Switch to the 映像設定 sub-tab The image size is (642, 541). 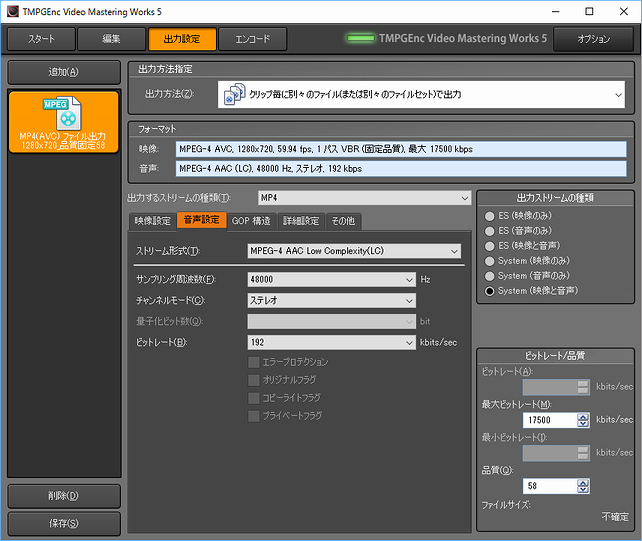152,221
